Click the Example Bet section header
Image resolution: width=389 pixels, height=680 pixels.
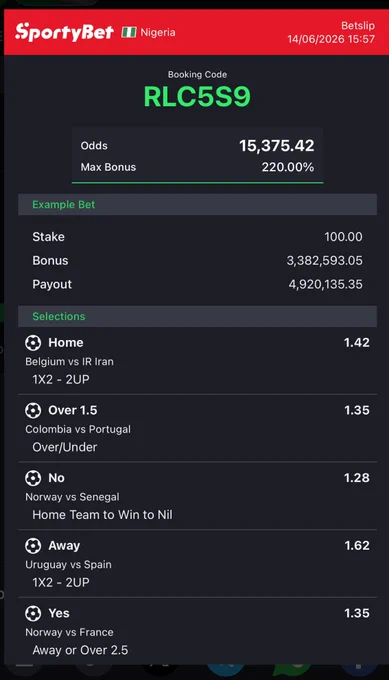(197, 204)
